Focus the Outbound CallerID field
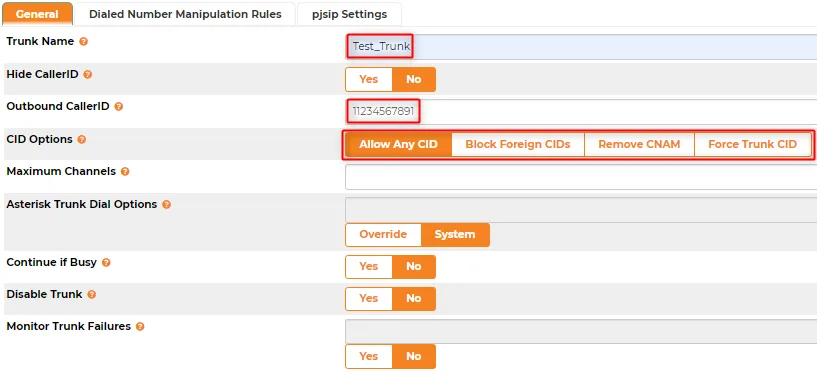Viewport: 817px width, 373px height. [x=581, y=111]
